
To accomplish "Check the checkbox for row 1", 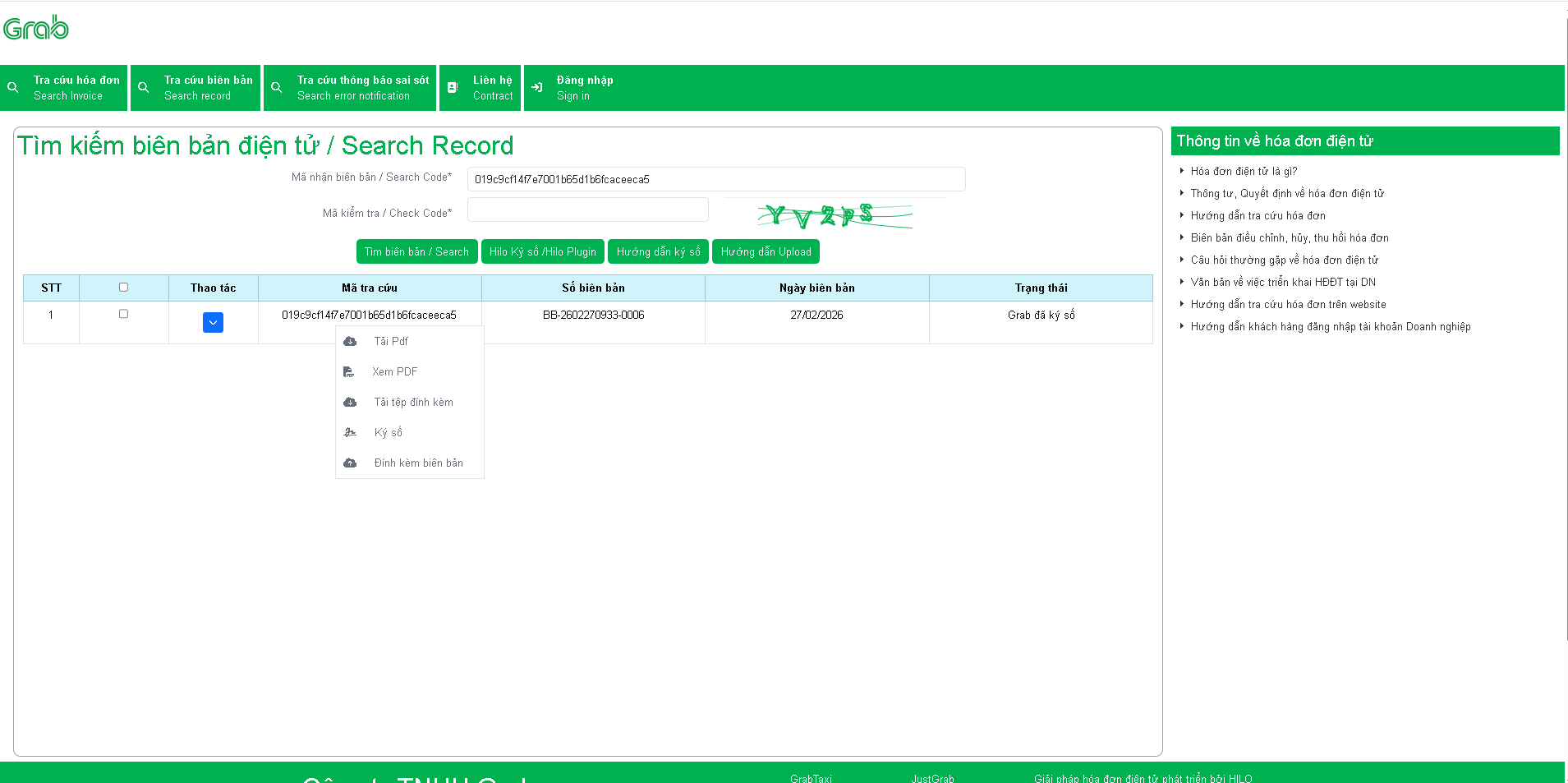I will click(x=123, y=314).
